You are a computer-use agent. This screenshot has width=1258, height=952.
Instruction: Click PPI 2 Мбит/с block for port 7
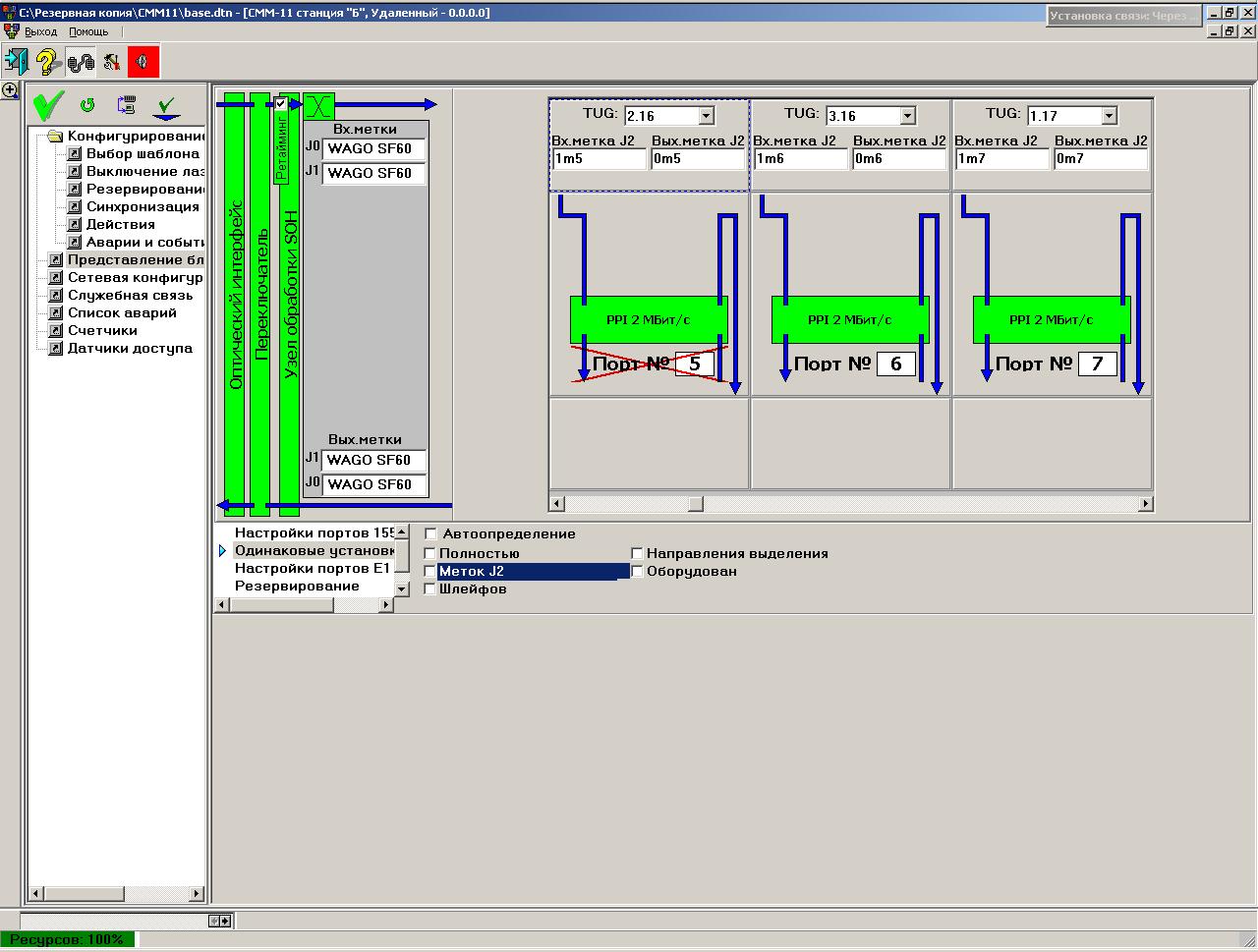tap(1052, 319)
